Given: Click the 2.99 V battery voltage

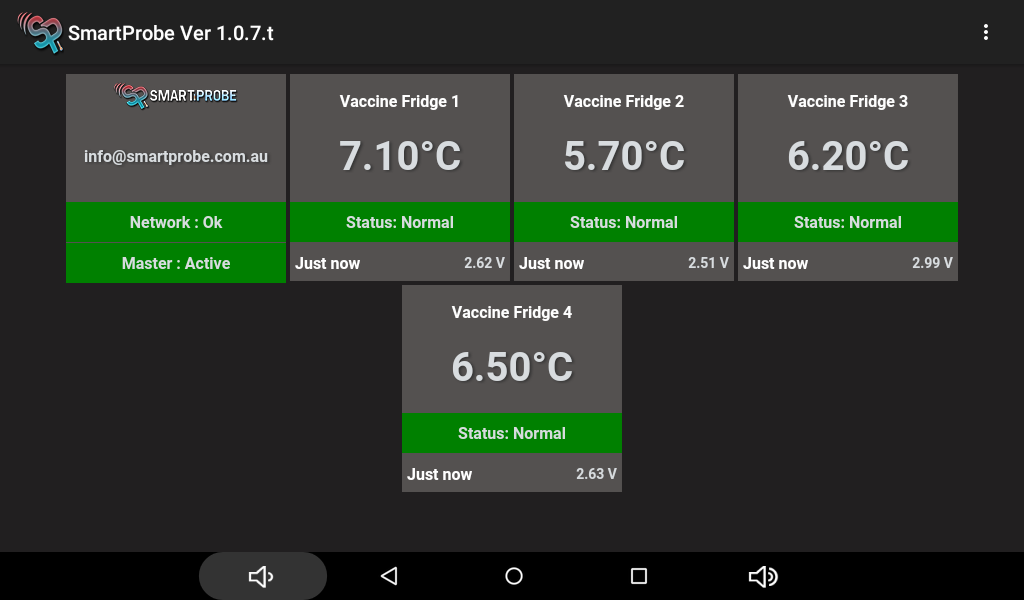Looking at the screenshot, I should [x=932, y=263].
